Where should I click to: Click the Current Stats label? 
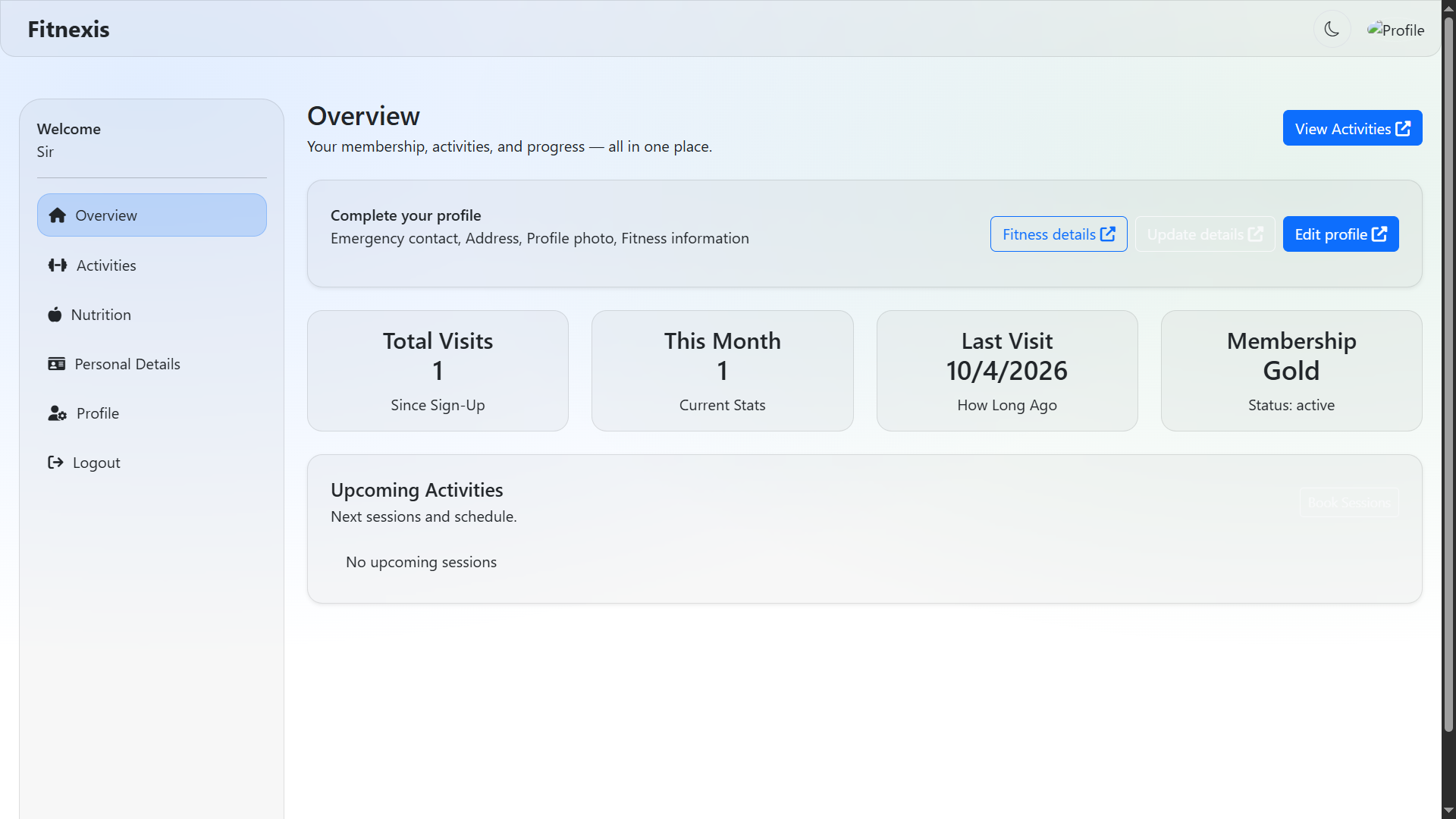click(722, 405)
